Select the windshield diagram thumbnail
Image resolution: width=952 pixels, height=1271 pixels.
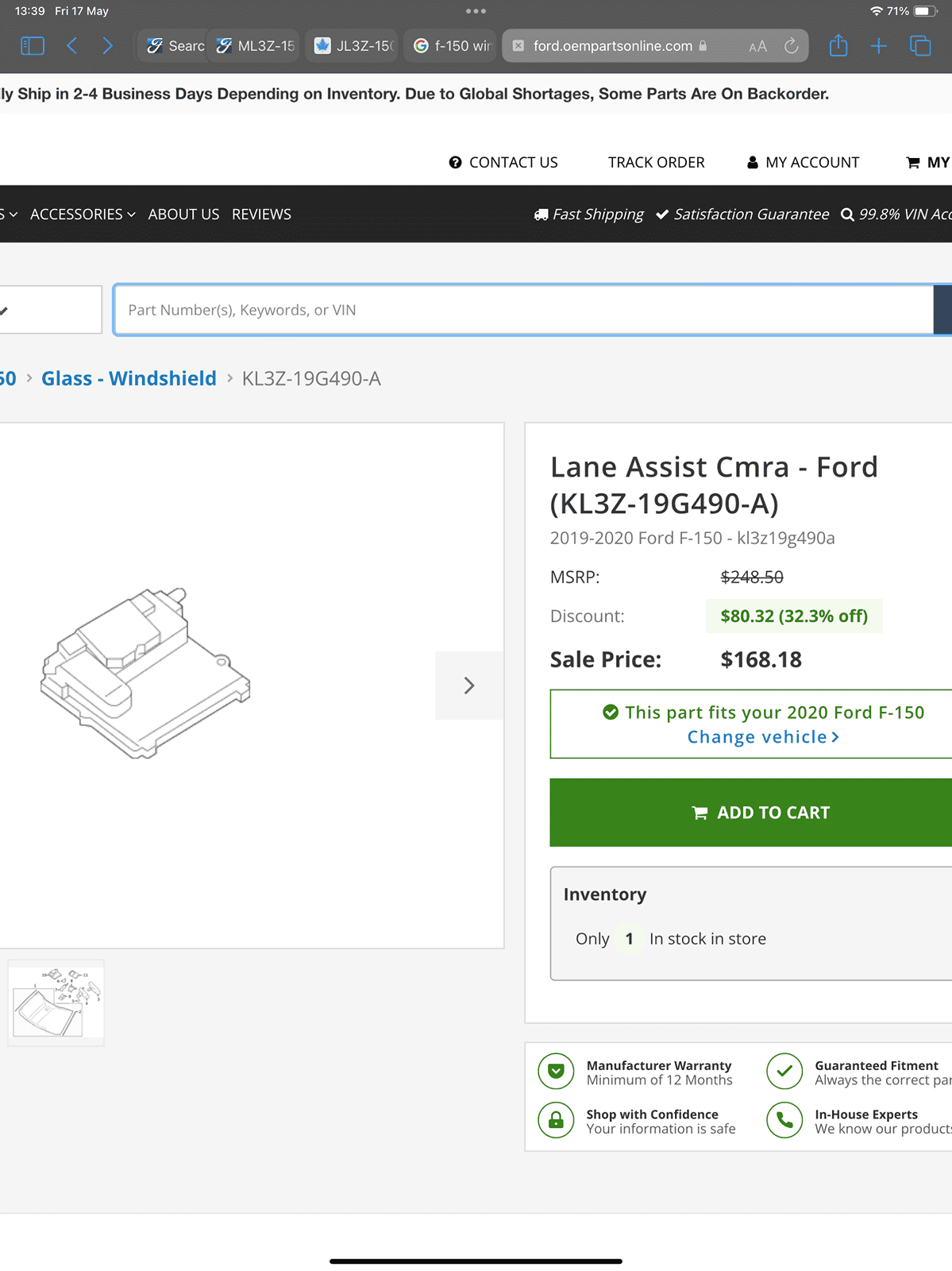point(56,1003)
